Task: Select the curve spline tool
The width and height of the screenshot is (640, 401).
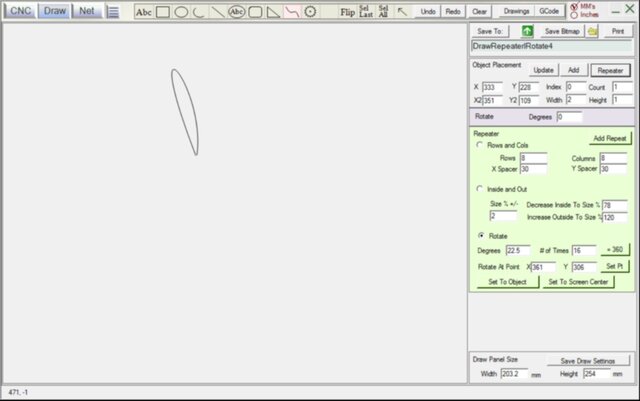Action: [x=292, y=12]
